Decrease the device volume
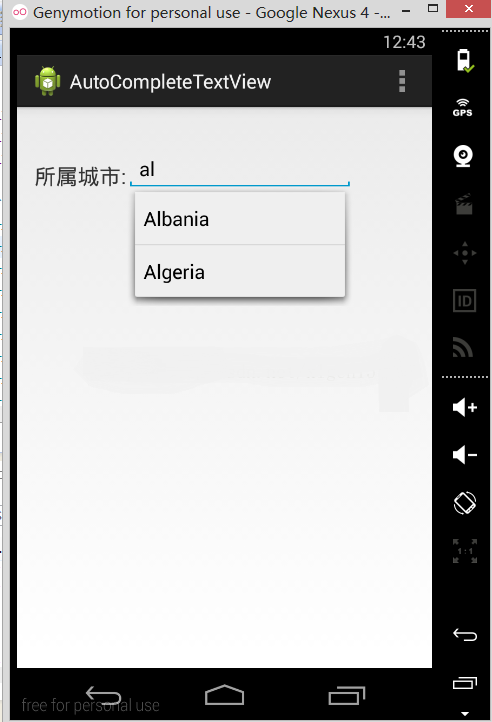The width and height of the screenshot is (492, 722). click(464, 455)
